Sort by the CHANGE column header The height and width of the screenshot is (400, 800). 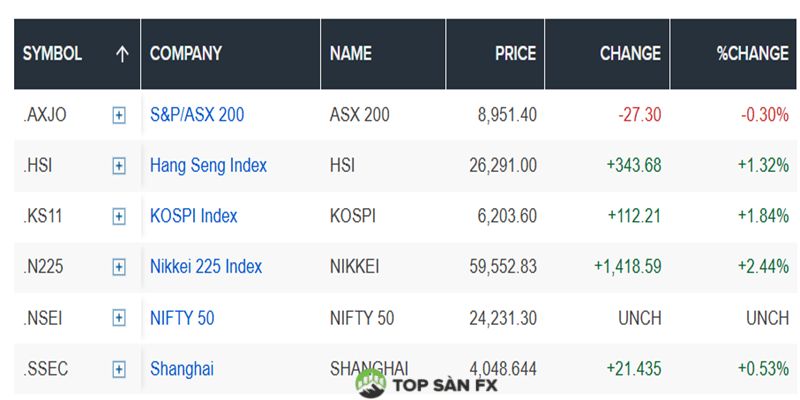pyautogui.click(x=630, y=54)
